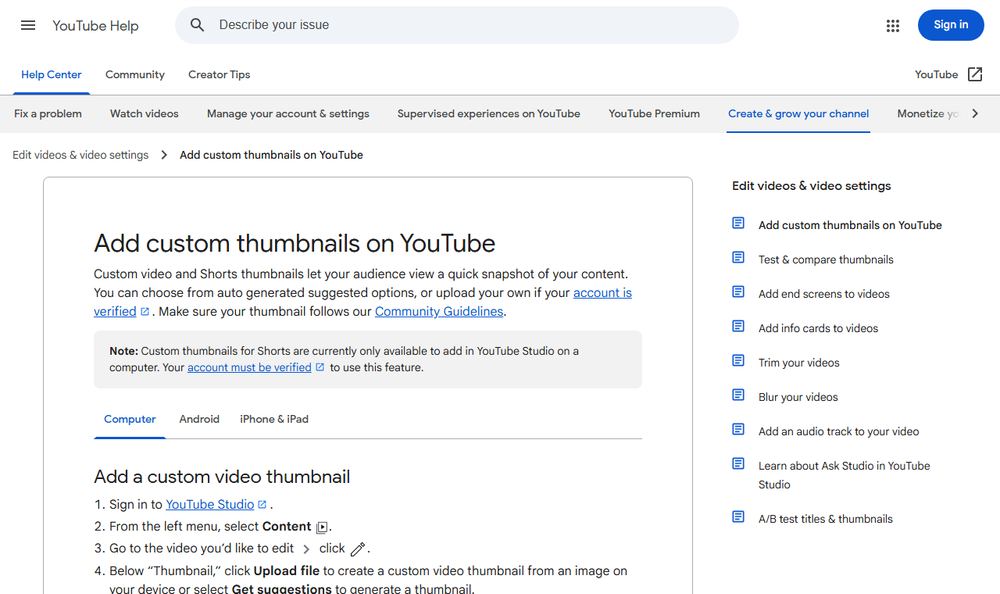
Task: Click article icon beside Add an audio track
Action: click(x=738, y=430)
